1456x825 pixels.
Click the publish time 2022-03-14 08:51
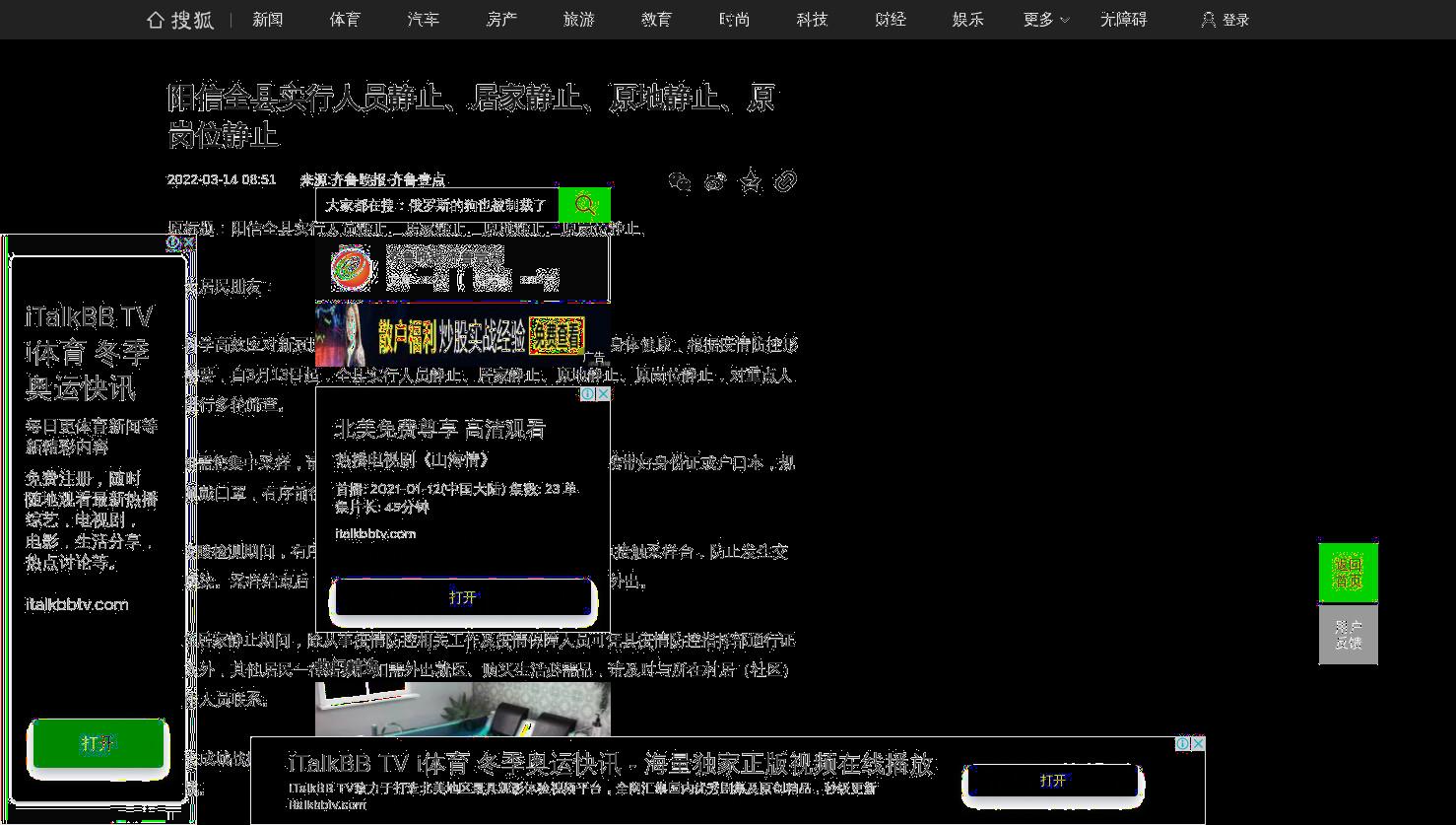click(x=222, y=179)
